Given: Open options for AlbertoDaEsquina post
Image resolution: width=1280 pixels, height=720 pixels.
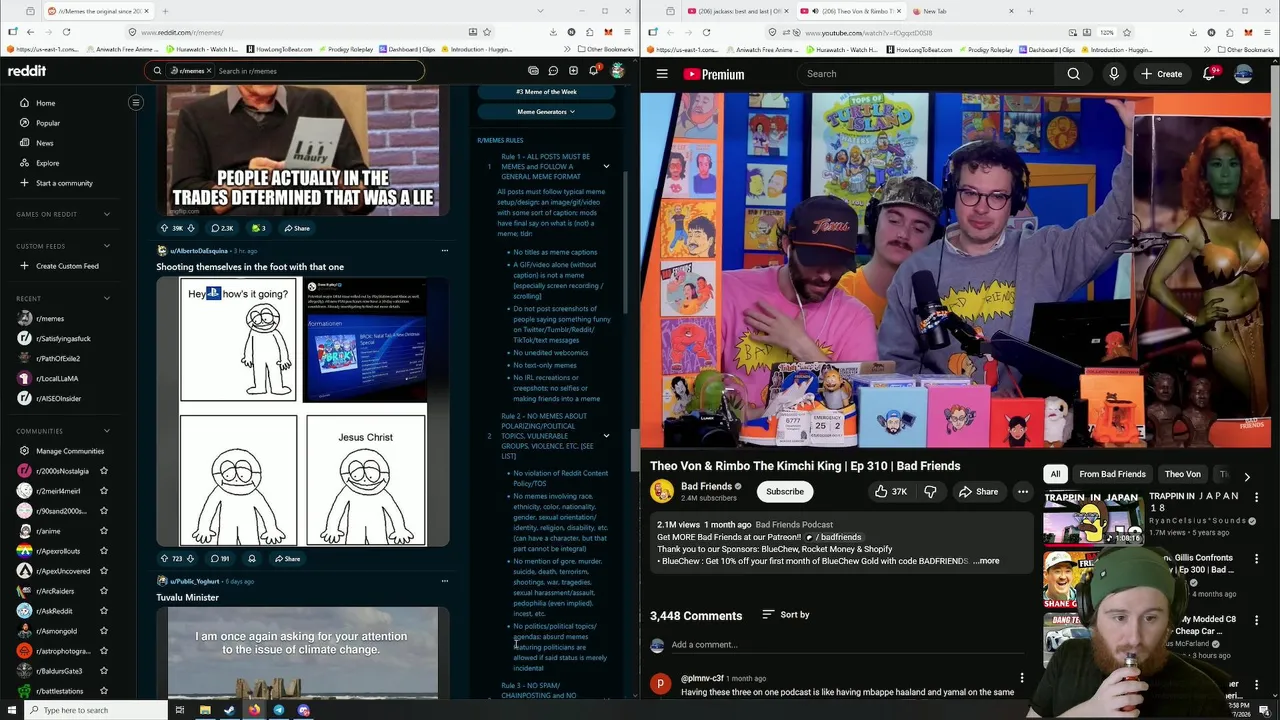Looking at the screenshot, I should (x=444, y=251).
